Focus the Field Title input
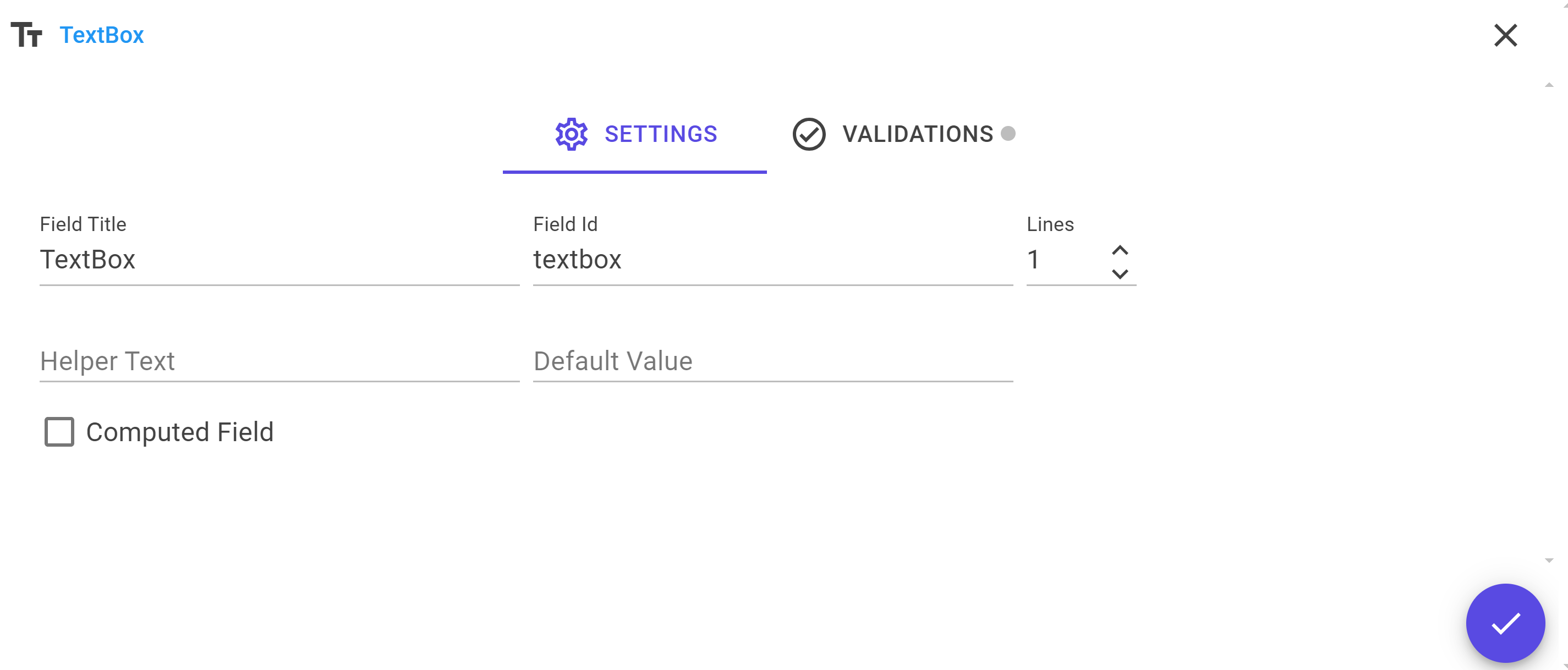Screen dimensions: 1568x670 (x=279, y=260)
